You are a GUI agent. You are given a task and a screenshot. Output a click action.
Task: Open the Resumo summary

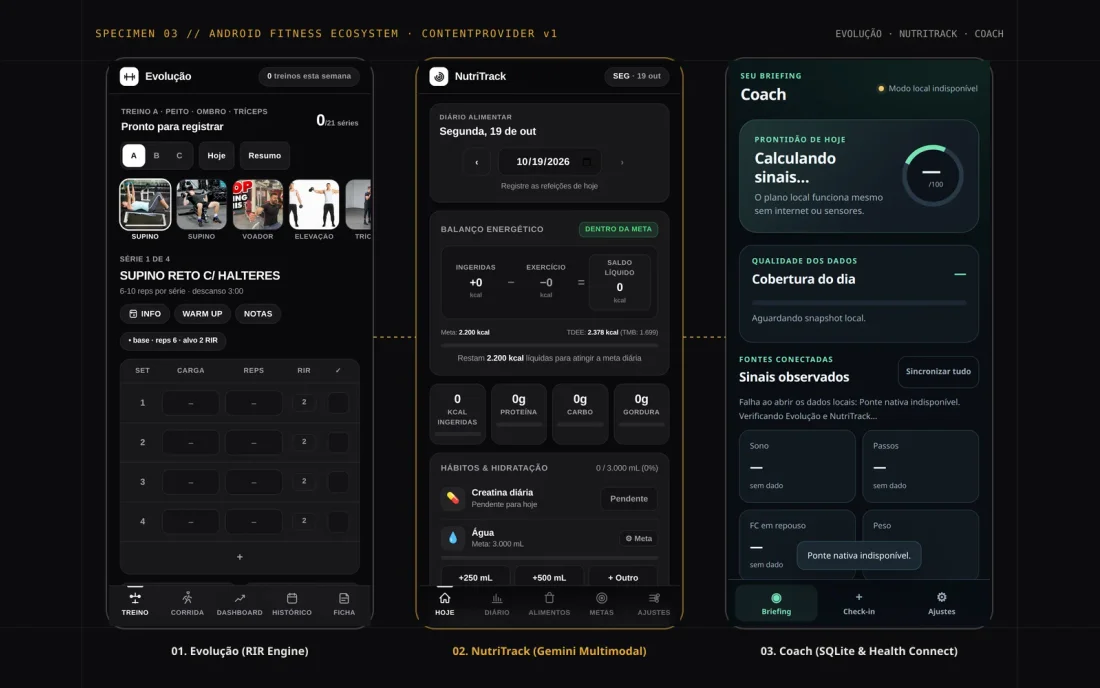coord(264,156)
